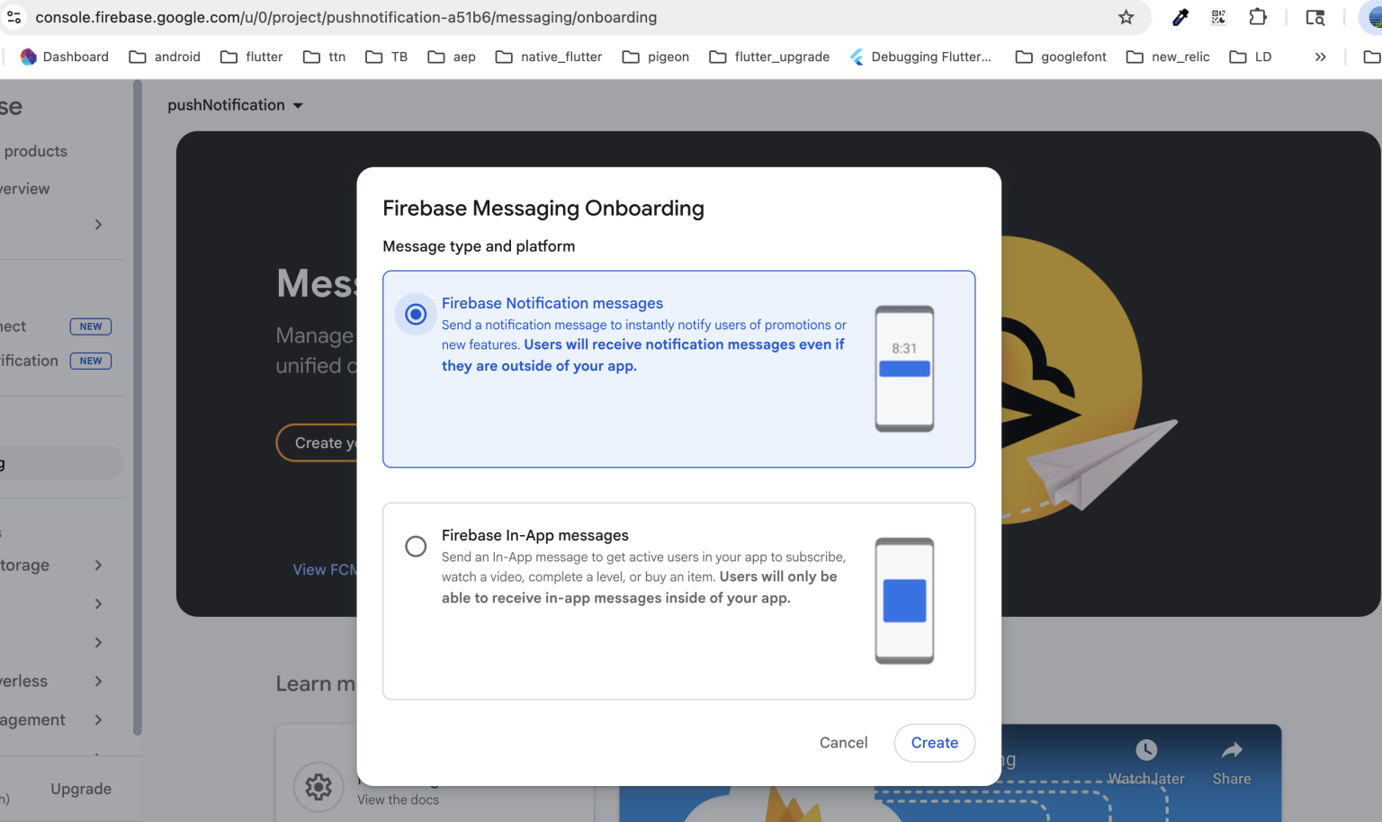Open the pushNotification project dropdown

pyautogui.click(x=235, y=105)
